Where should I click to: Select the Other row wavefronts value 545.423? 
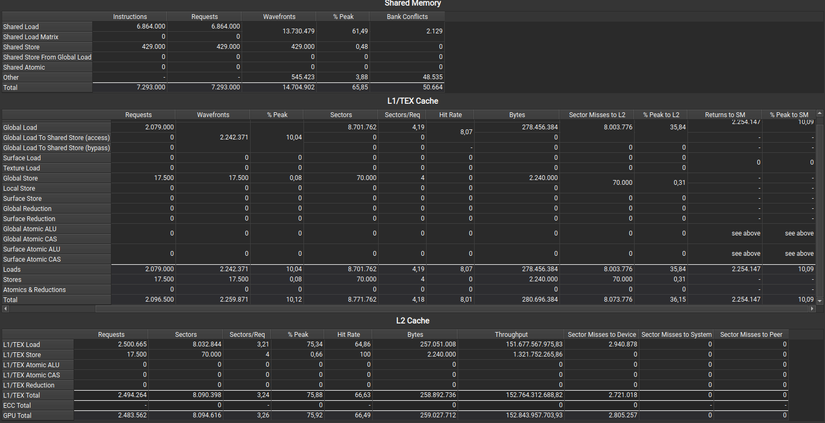click(303, 77)
